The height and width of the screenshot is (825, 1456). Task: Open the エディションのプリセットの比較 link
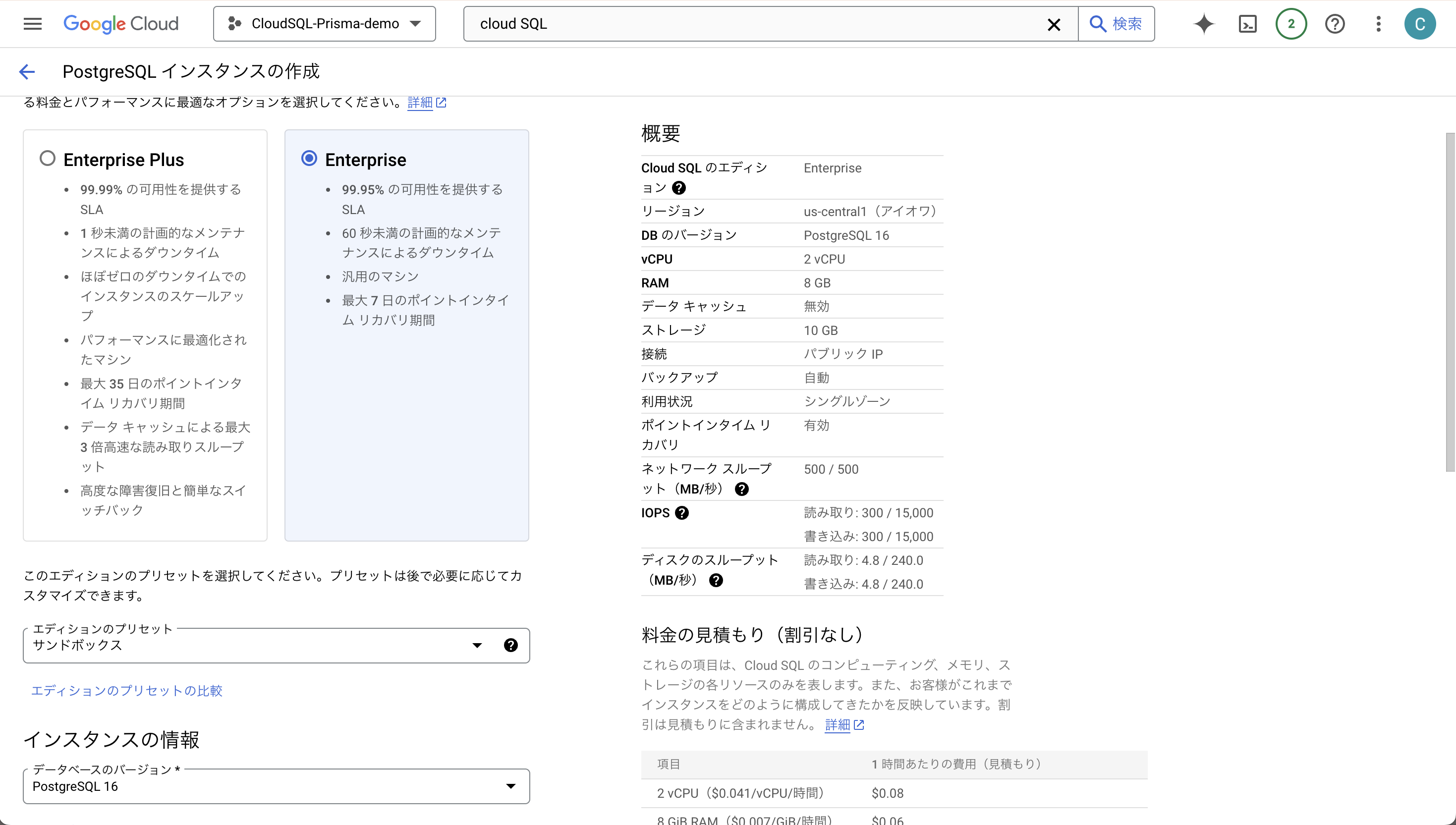click(x=127, y=691)
